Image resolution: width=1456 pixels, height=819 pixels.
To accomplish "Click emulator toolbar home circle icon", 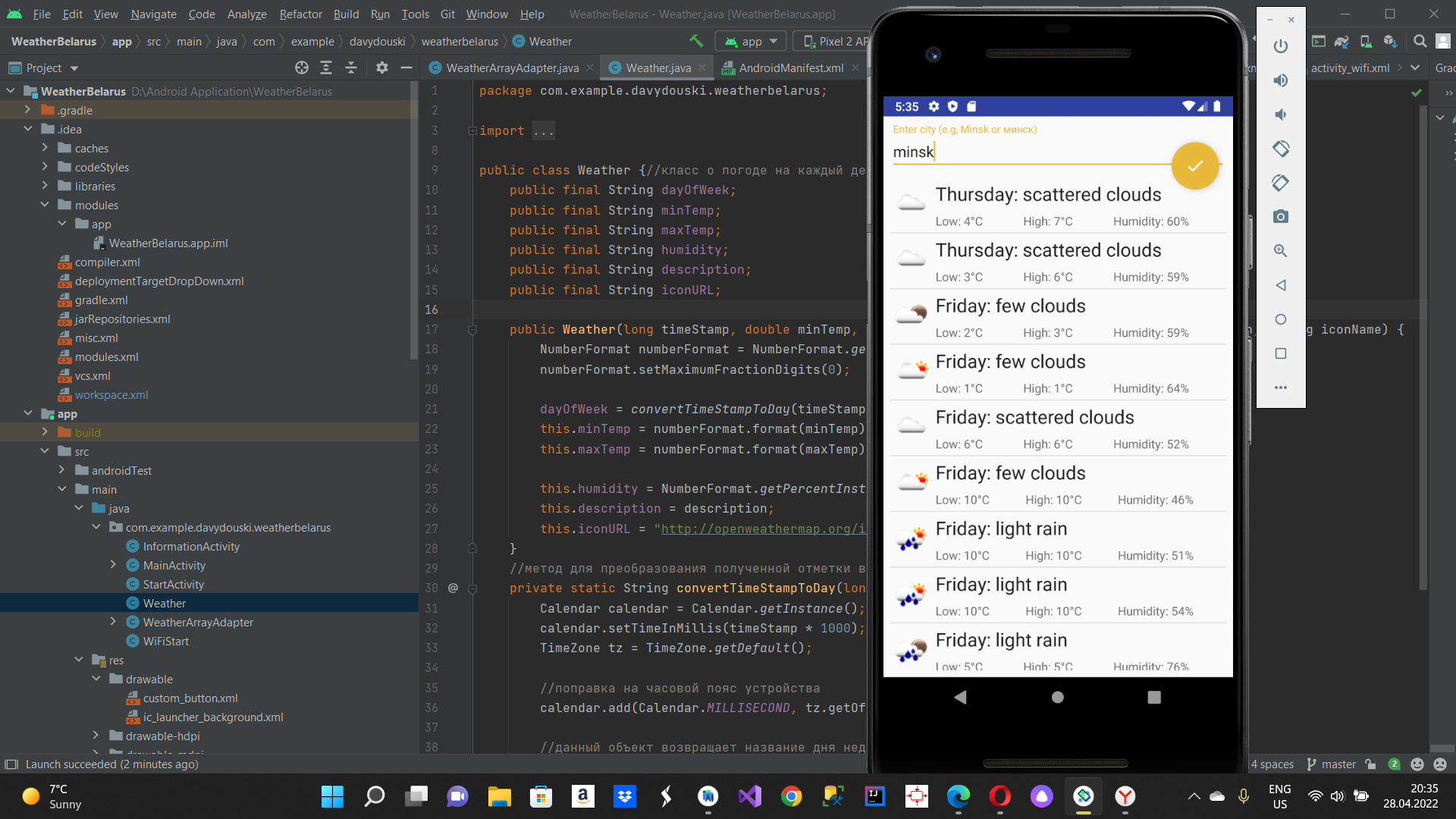I will click(1281, 319).
